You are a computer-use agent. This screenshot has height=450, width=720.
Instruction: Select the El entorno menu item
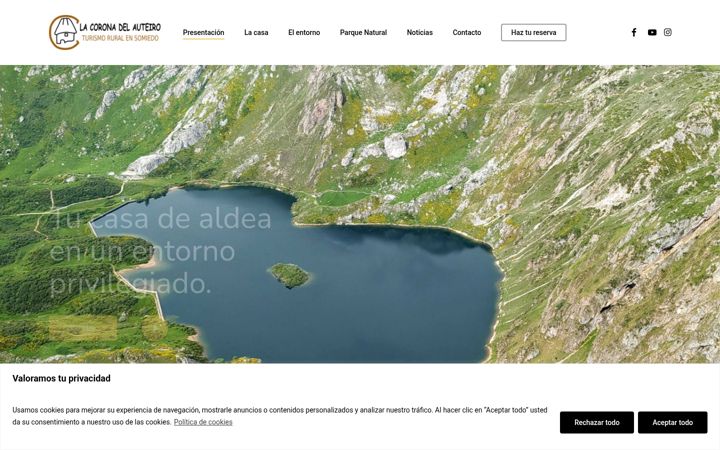[x=304, y=33]
